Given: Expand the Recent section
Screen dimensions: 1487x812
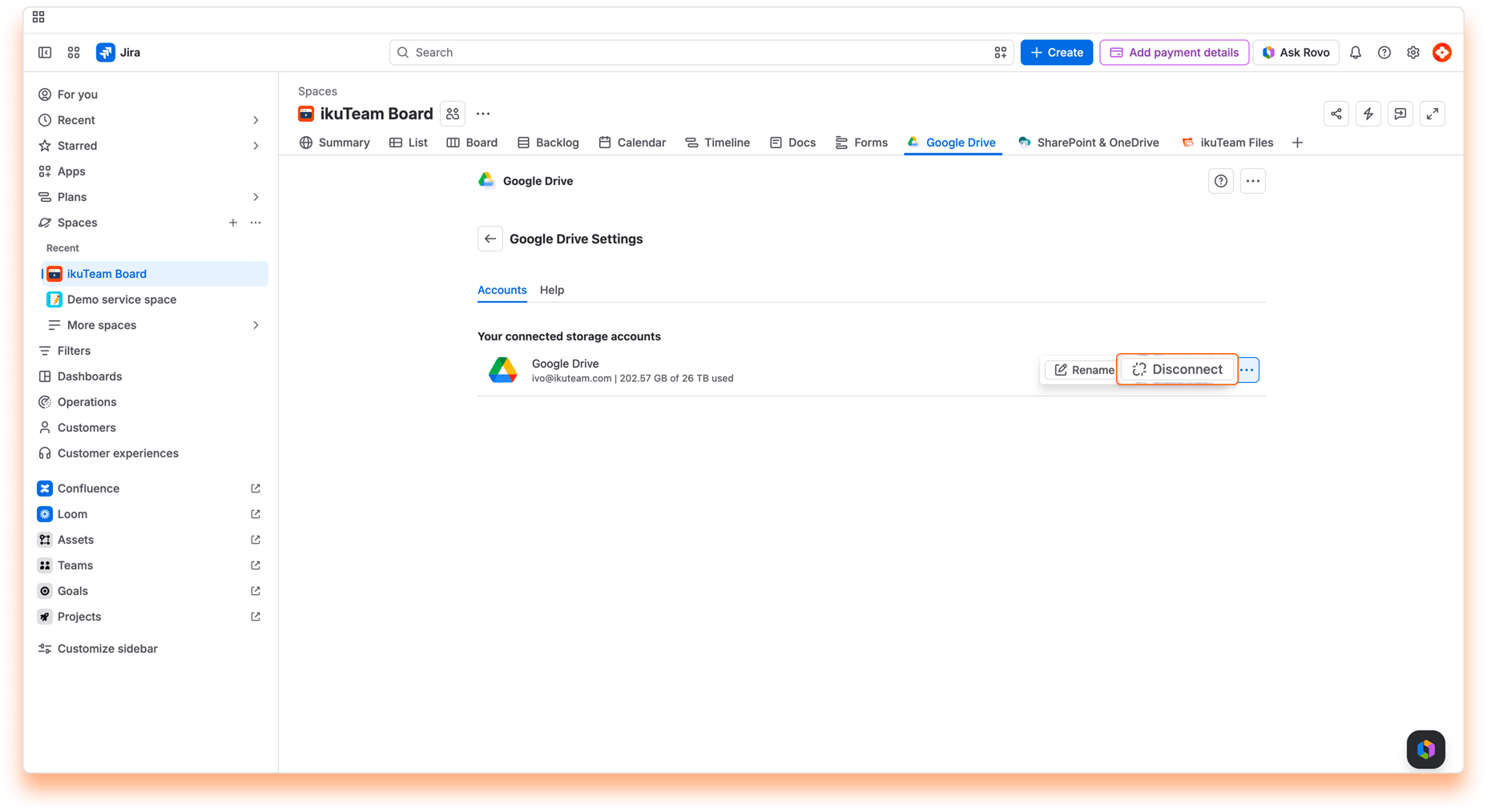Looking at the screenshot, I should 256,120.
